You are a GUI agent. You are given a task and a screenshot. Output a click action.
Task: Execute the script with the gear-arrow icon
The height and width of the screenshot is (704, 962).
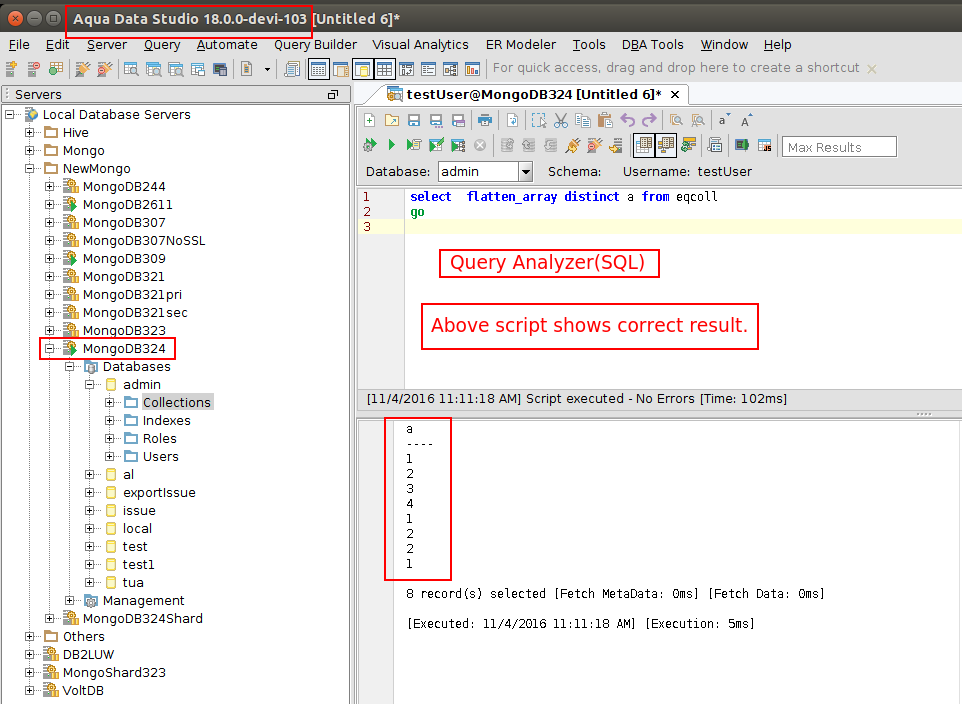point(369,145)
